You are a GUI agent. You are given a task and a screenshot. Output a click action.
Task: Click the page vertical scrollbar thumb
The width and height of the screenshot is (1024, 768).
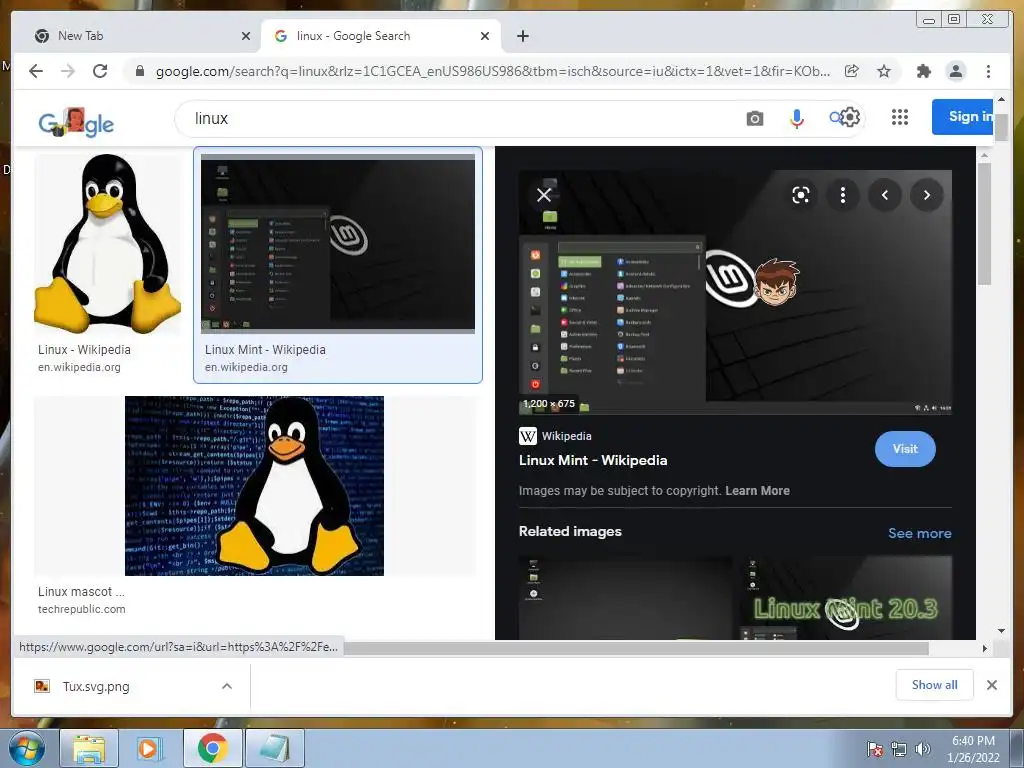(x=1001, y=126)
